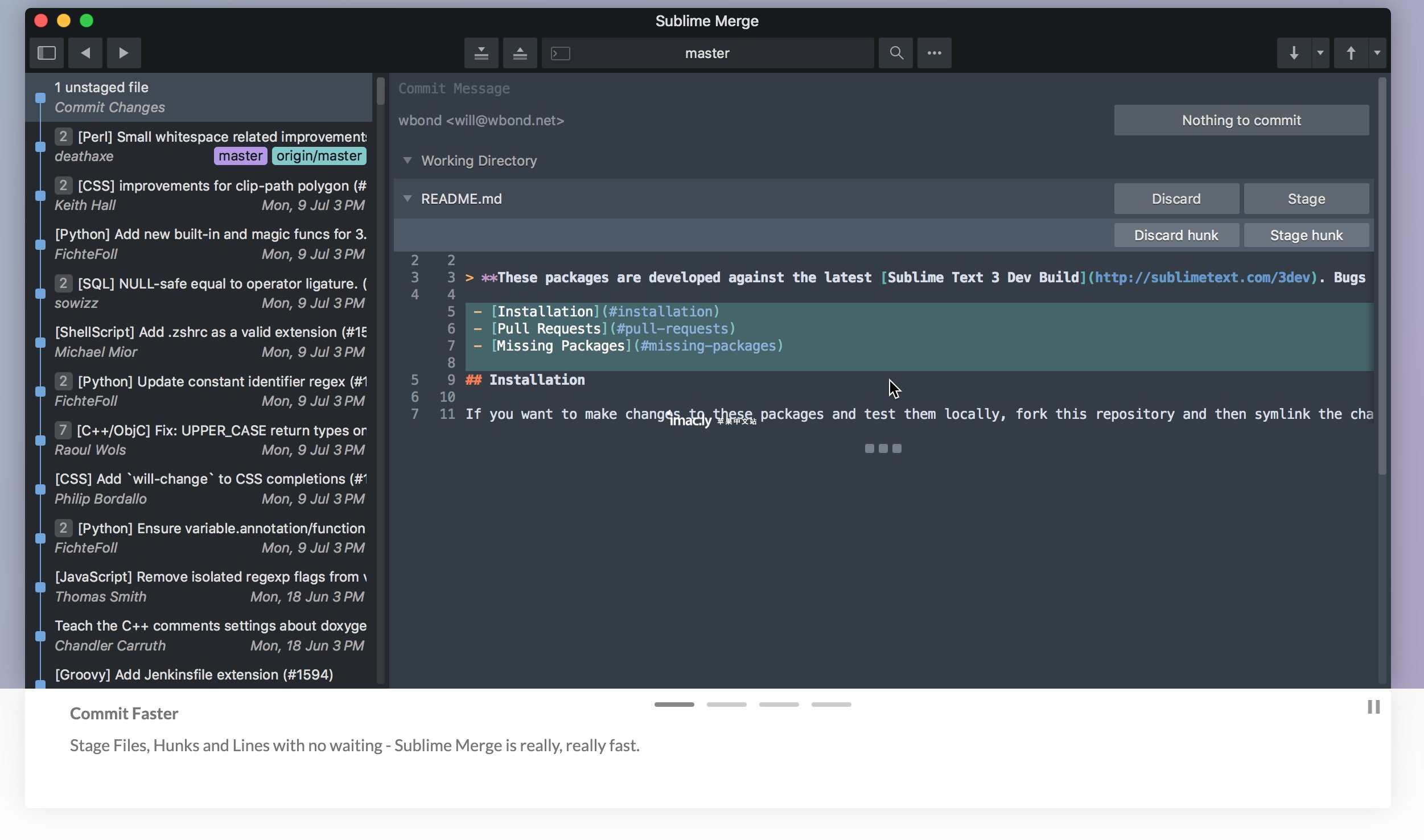Screen dimensions: 1424x840
Task: Click the diff pane vertical scrollbar
Action: coord(1382,276)
